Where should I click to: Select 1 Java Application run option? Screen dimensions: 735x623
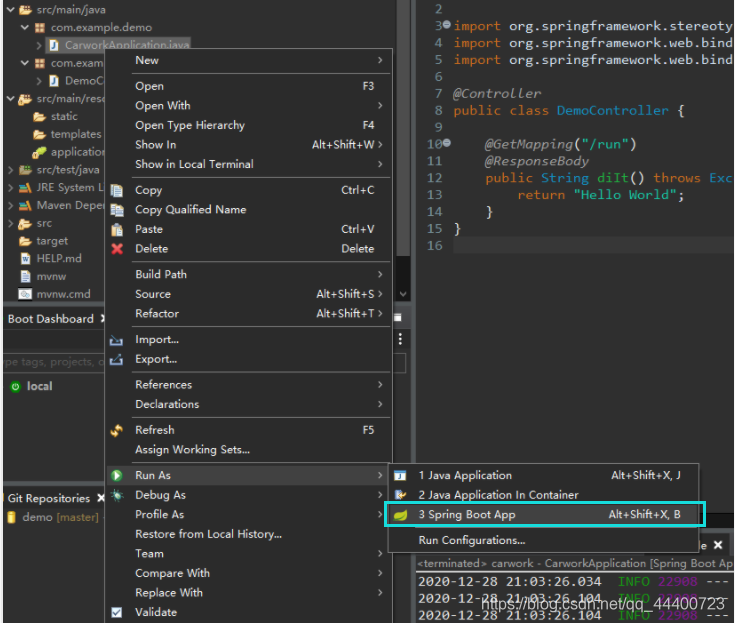pos(544,475)
